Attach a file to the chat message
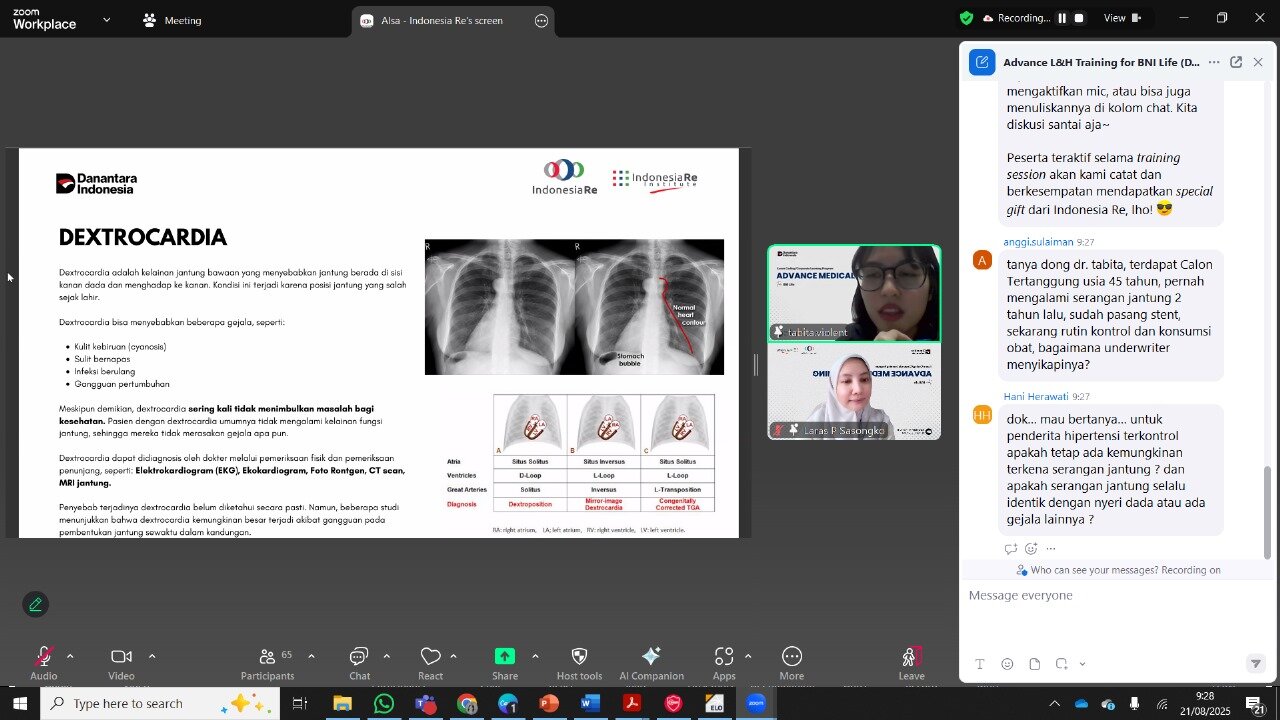The width and height of the screenshot is (1280, 720). [x=1034, y=664]
